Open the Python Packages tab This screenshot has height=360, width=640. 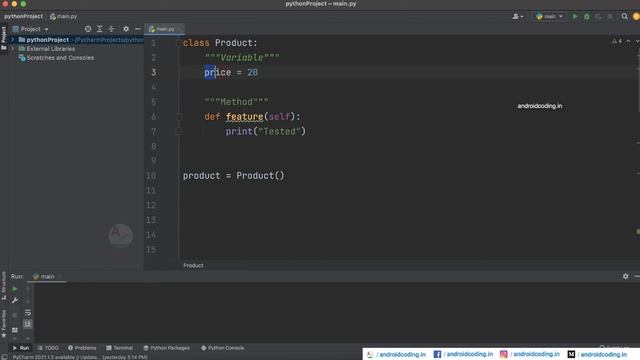pos(167,348)
